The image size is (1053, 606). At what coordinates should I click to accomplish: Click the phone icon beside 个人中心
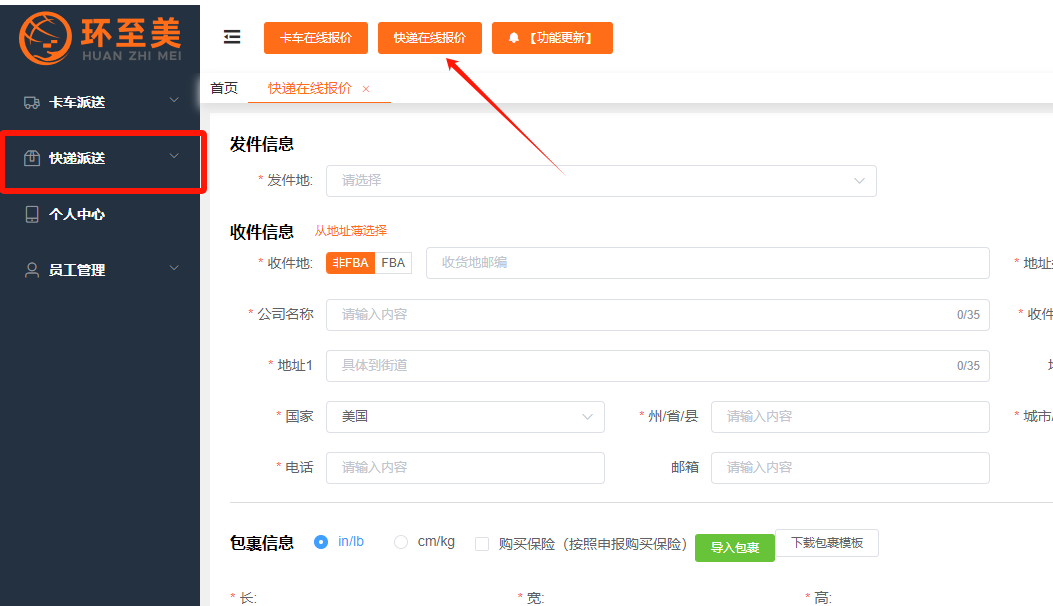click(x=32, y=214)
